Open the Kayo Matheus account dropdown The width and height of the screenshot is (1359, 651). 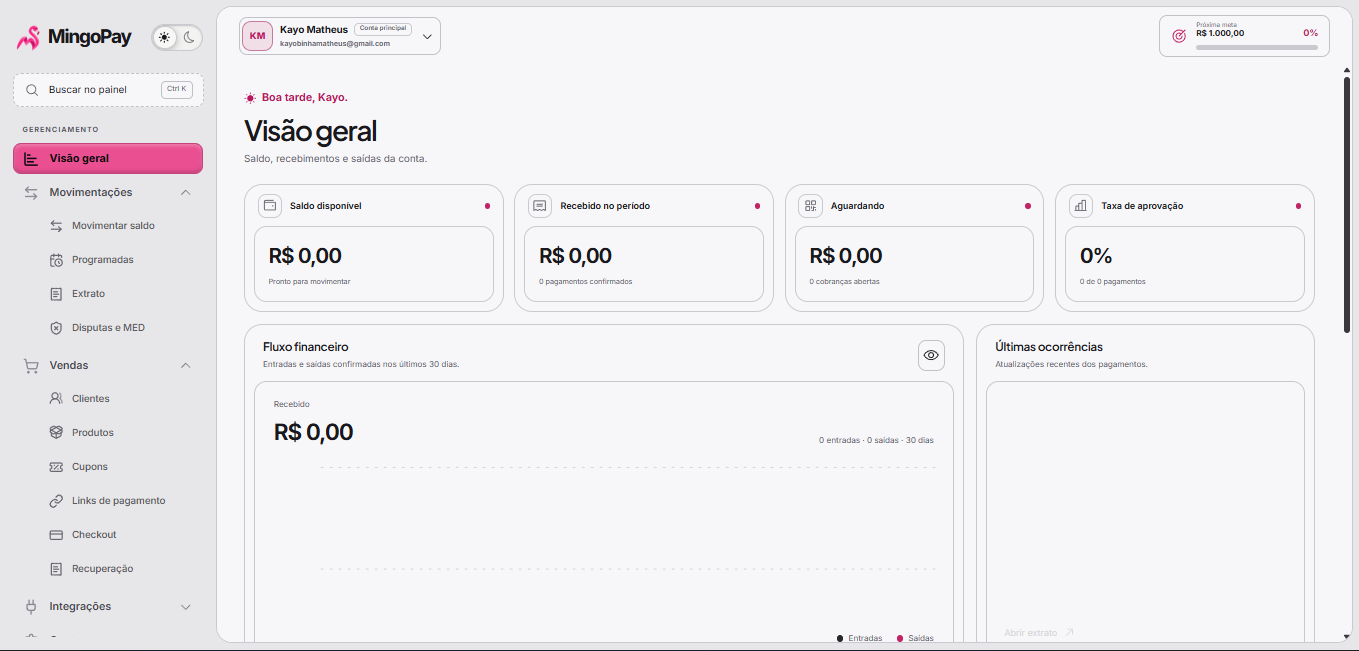340,36
